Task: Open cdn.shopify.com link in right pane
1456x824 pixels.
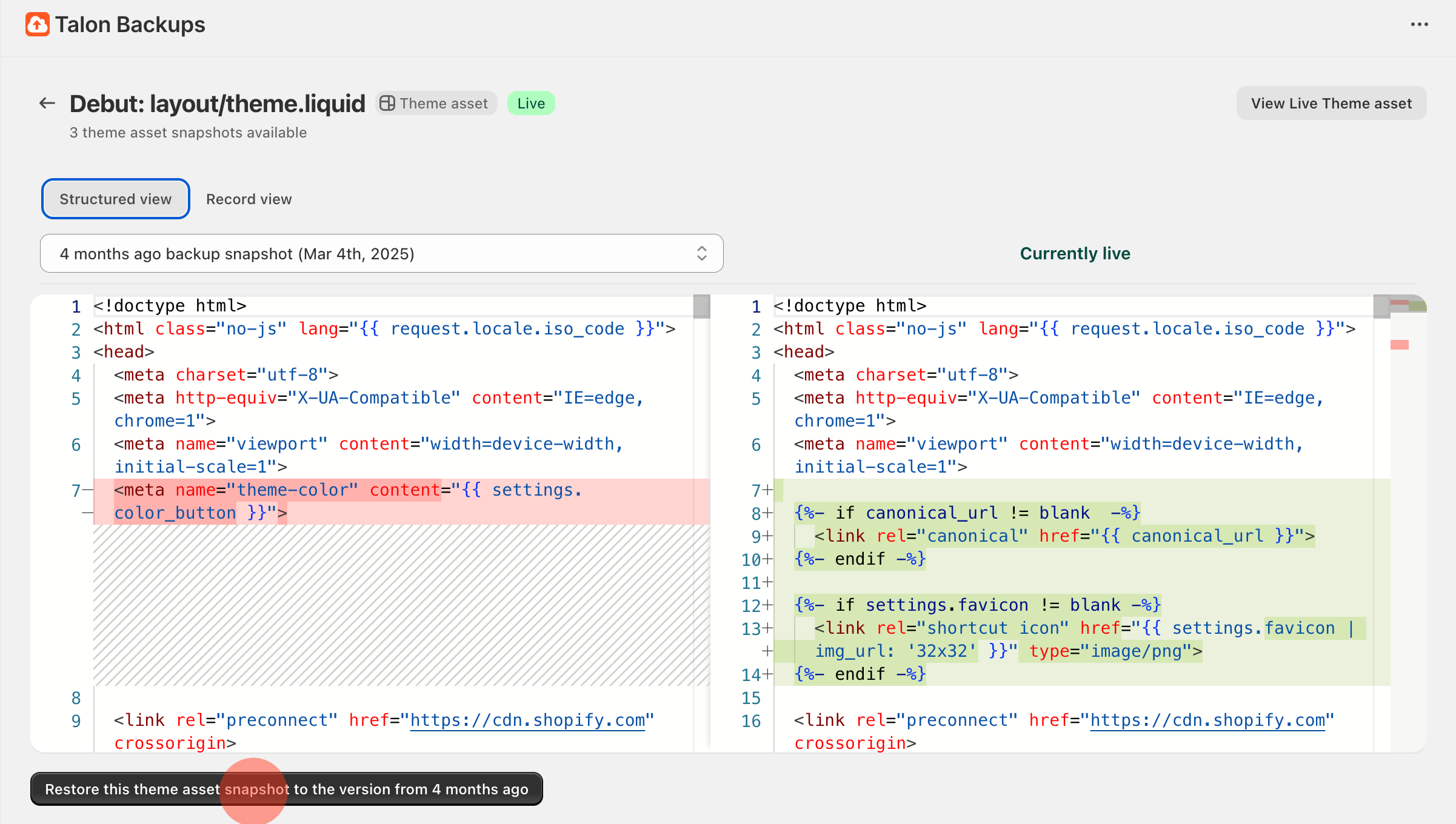Action: point(1207,720)
